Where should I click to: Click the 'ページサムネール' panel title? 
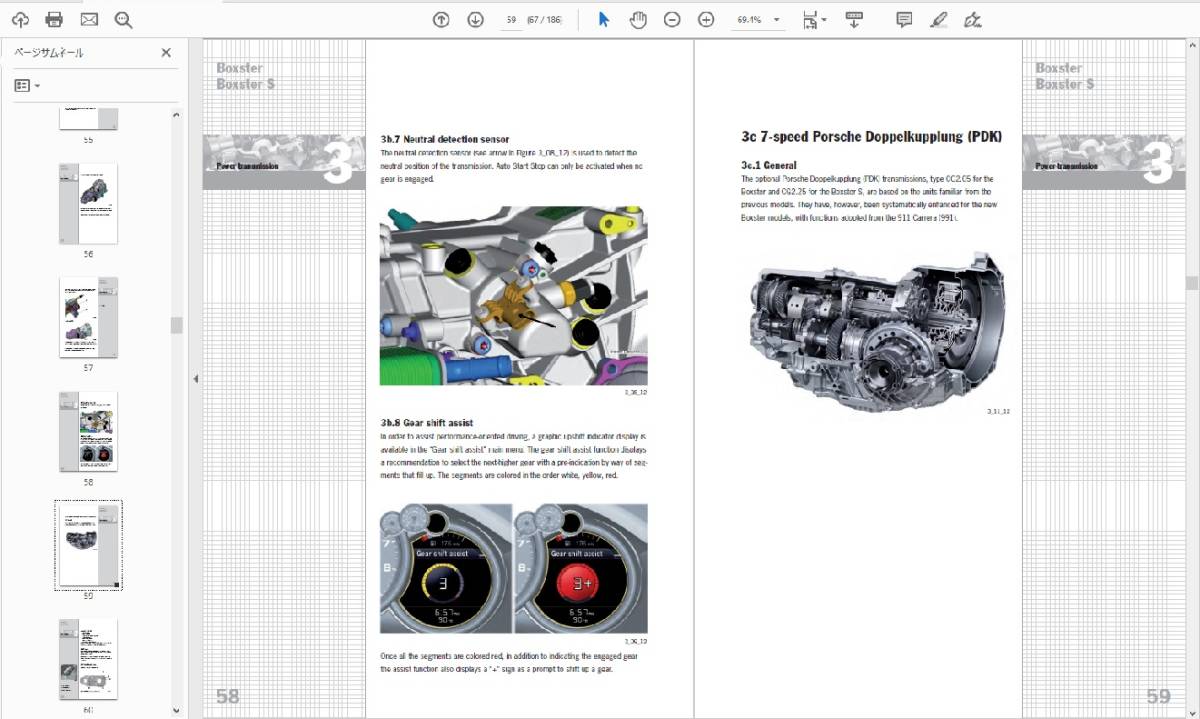pyautogui.click(x=50, y=53)
